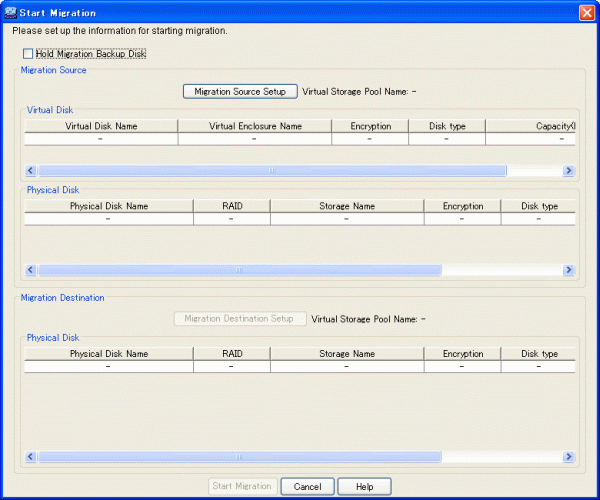
Task: Open Help for Start Migration
Action: coord(364,486)
